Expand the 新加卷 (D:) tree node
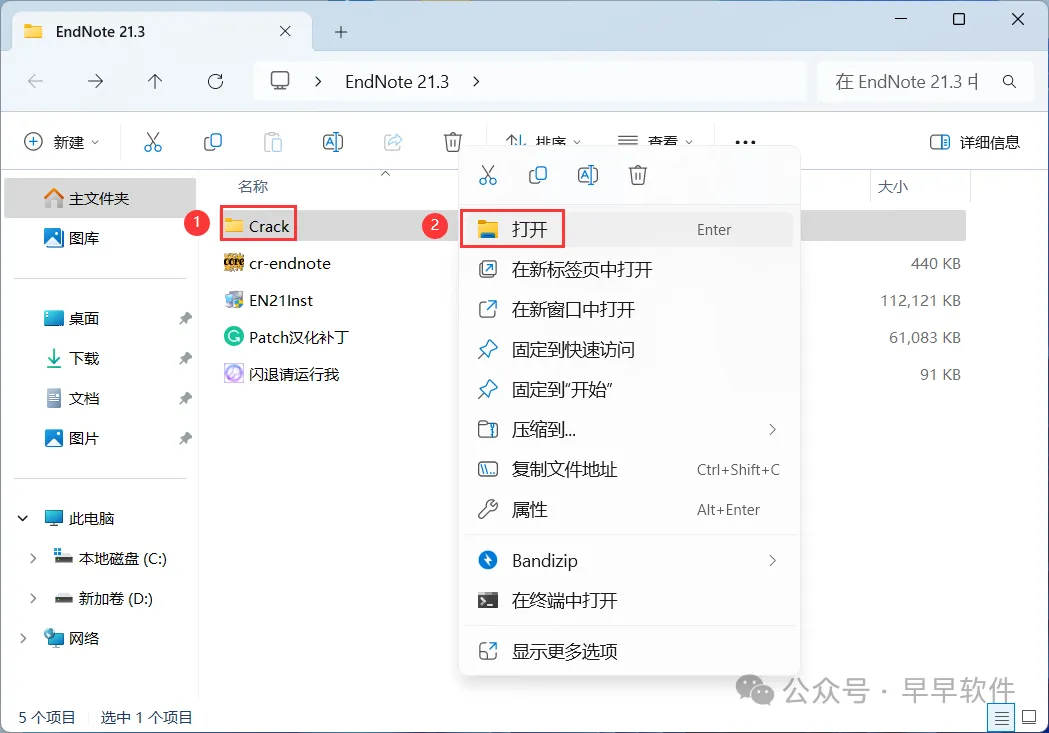Viewport: 1049px width, 733px height. [x=33, y=599]
